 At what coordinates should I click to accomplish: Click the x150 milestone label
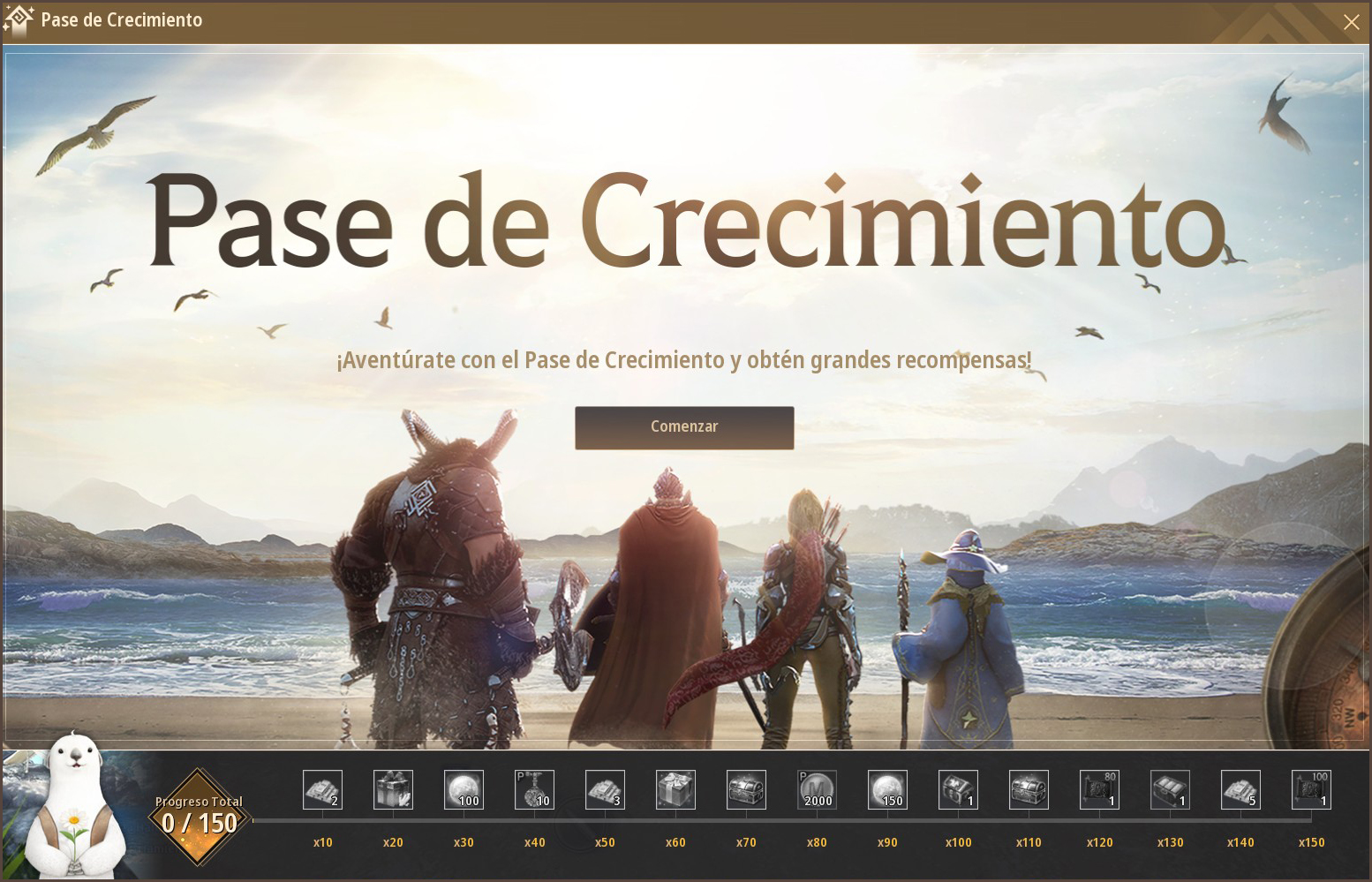(1311, 842)
